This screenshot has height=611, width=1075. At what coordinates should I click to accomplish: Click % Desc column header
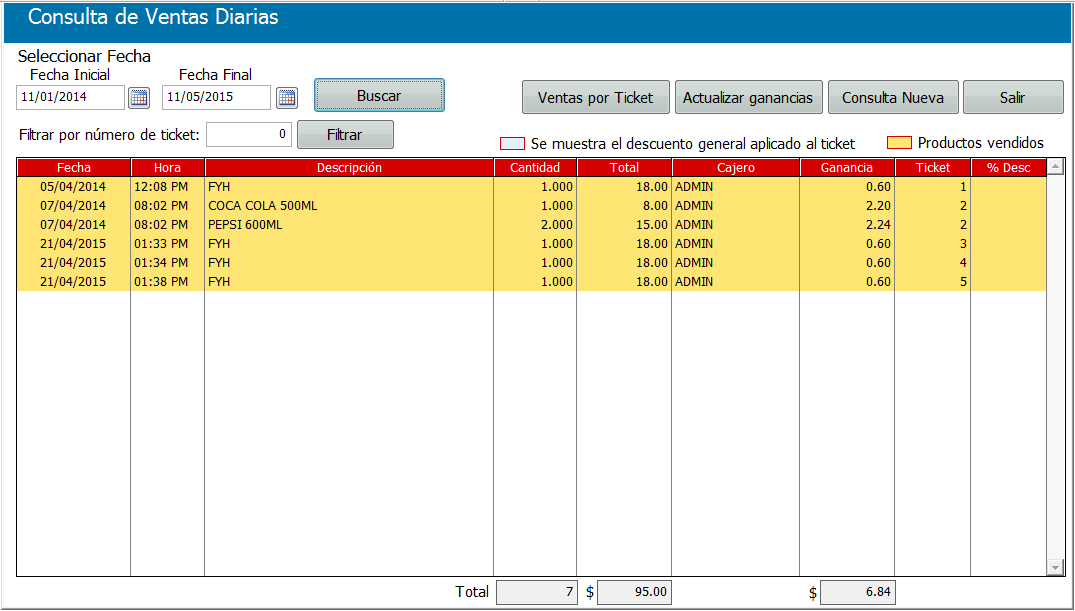point(1008,167)
